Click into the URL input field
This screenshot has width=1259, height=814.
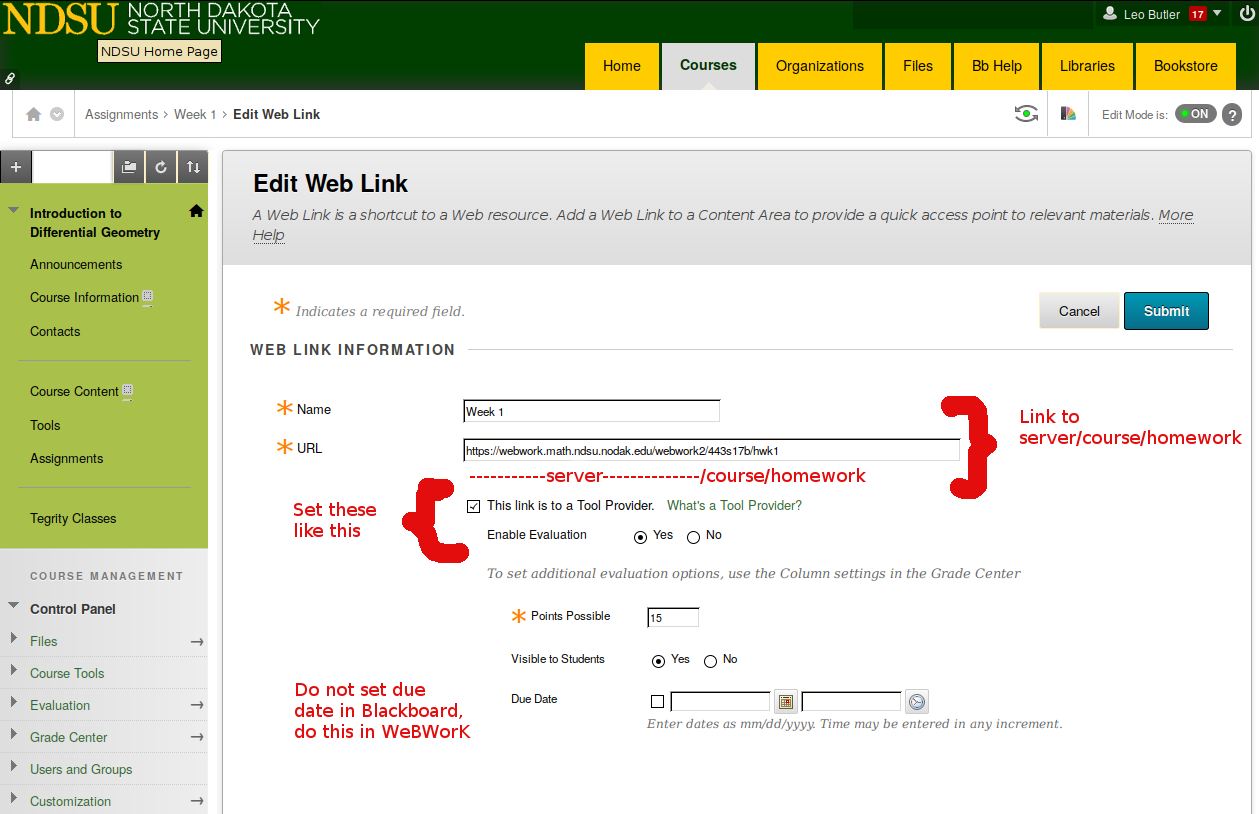(711, 451)
